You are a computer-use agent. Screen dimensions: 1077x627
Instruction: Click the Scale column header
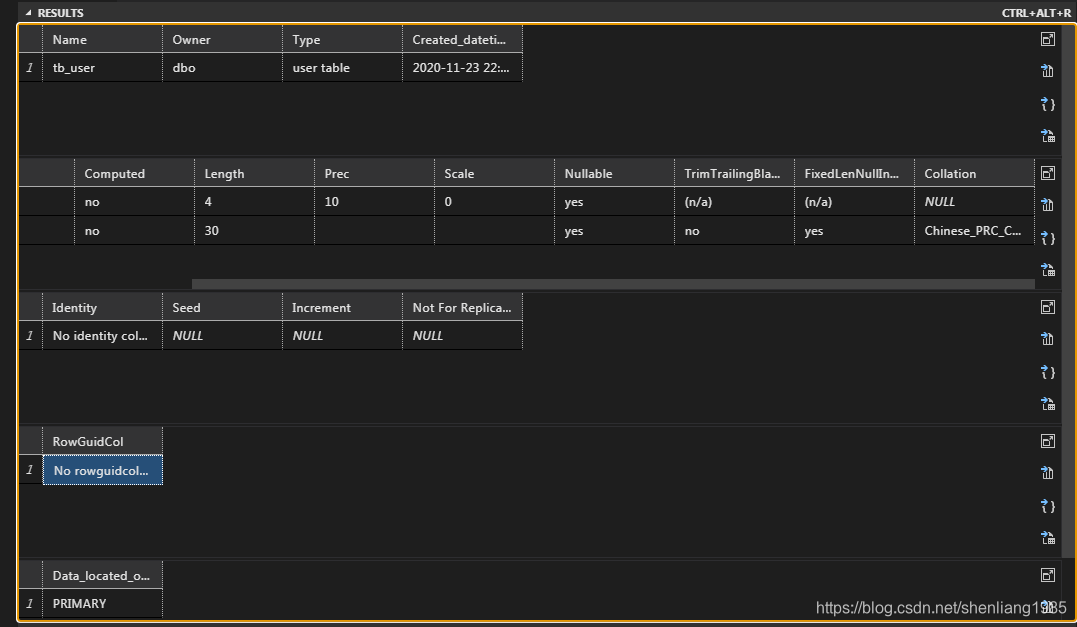[x=495, y=173]
